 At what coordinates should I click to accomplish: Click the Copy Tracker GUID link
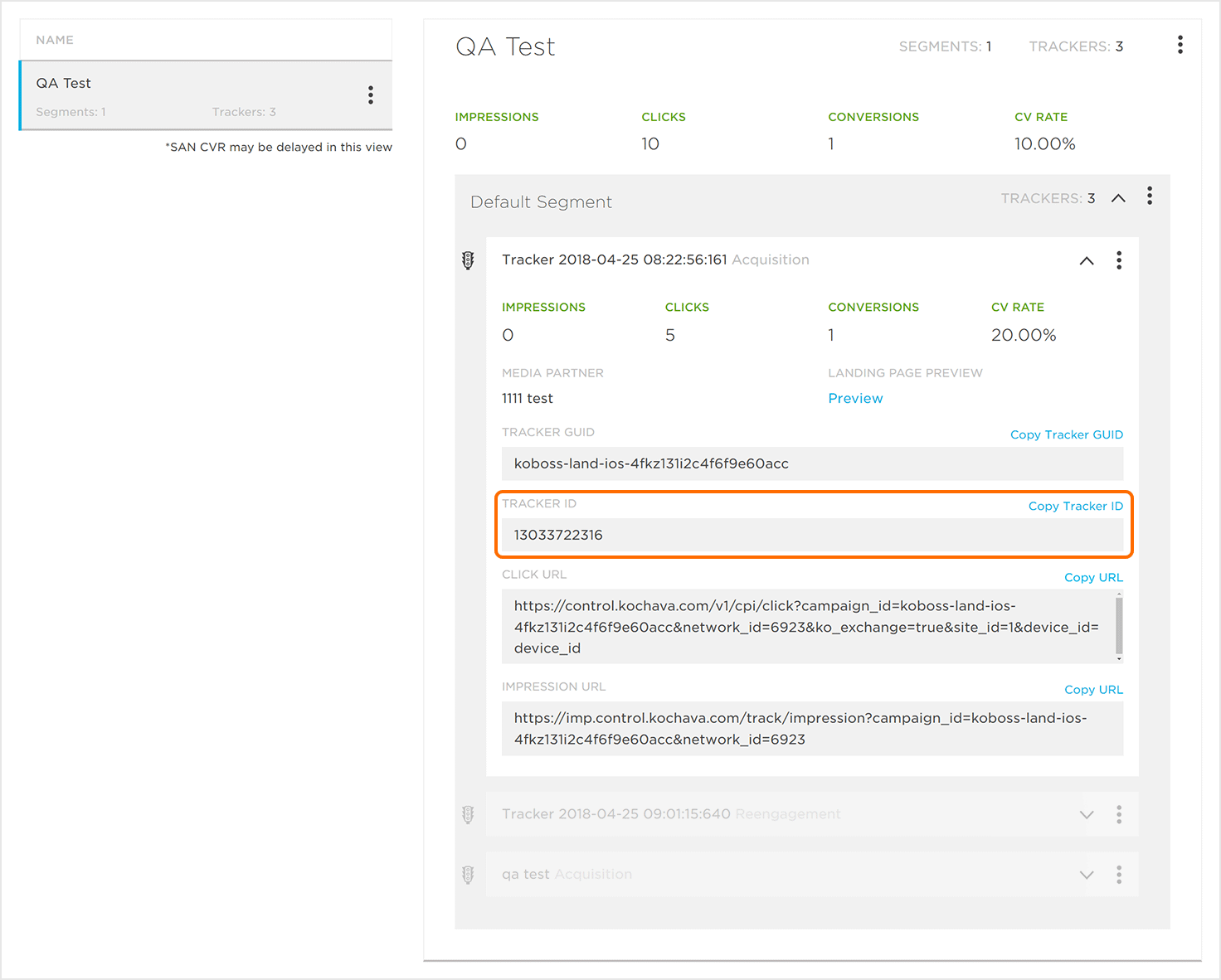click(1066, 434)
